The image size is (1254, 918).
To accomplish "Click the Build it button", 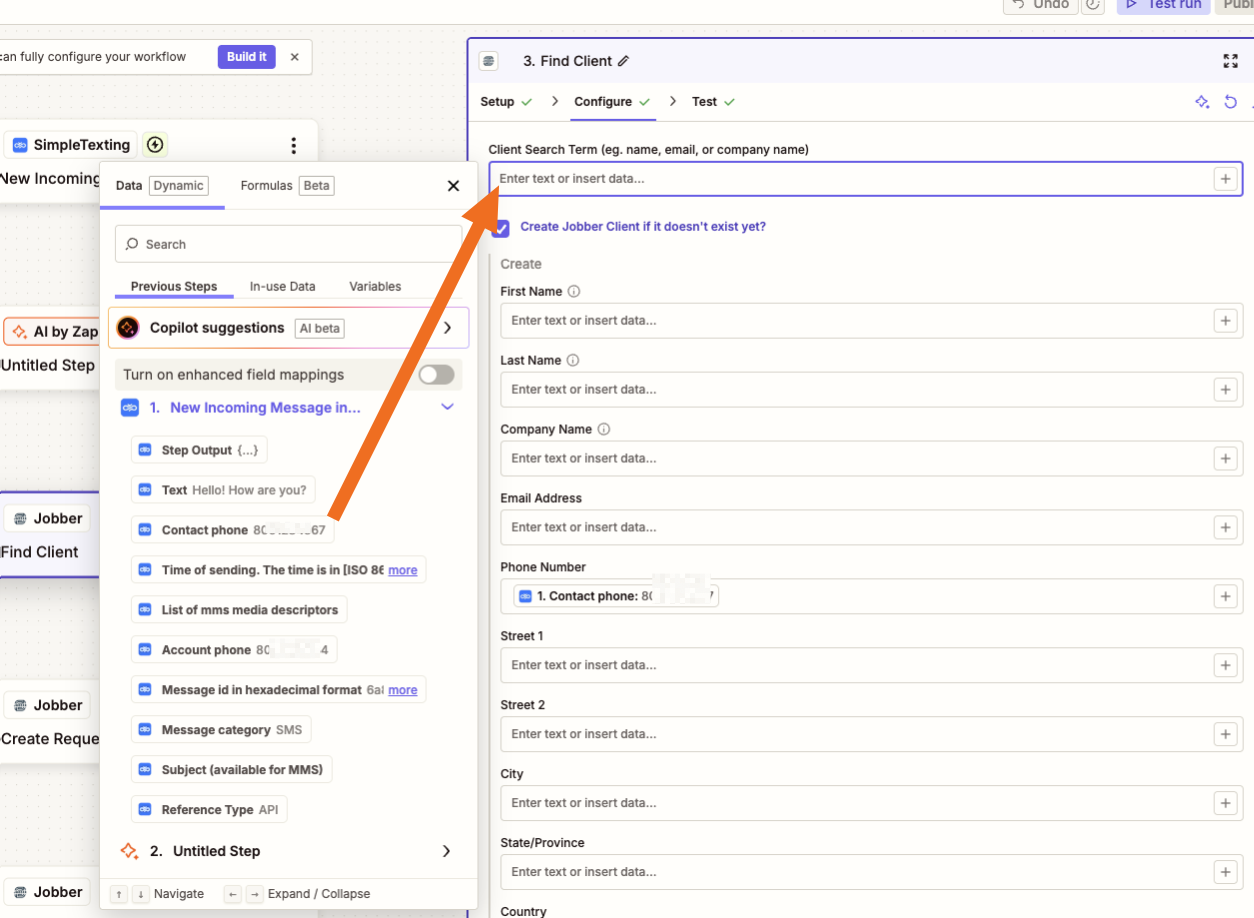I will pyautogui.click(x=247, y=57).
